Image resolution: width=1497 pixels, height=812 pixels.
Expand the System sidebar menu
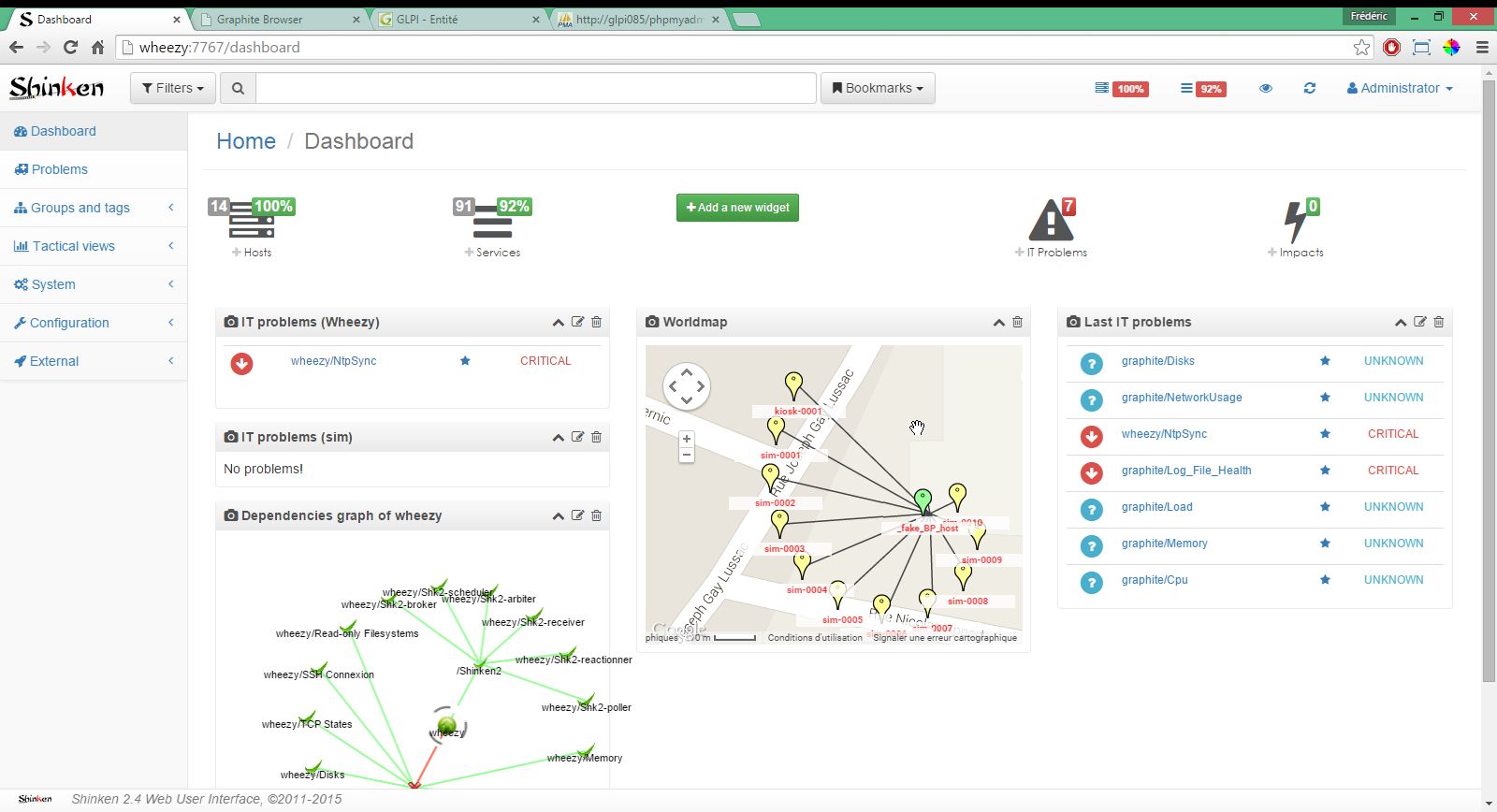pos(94,284)
